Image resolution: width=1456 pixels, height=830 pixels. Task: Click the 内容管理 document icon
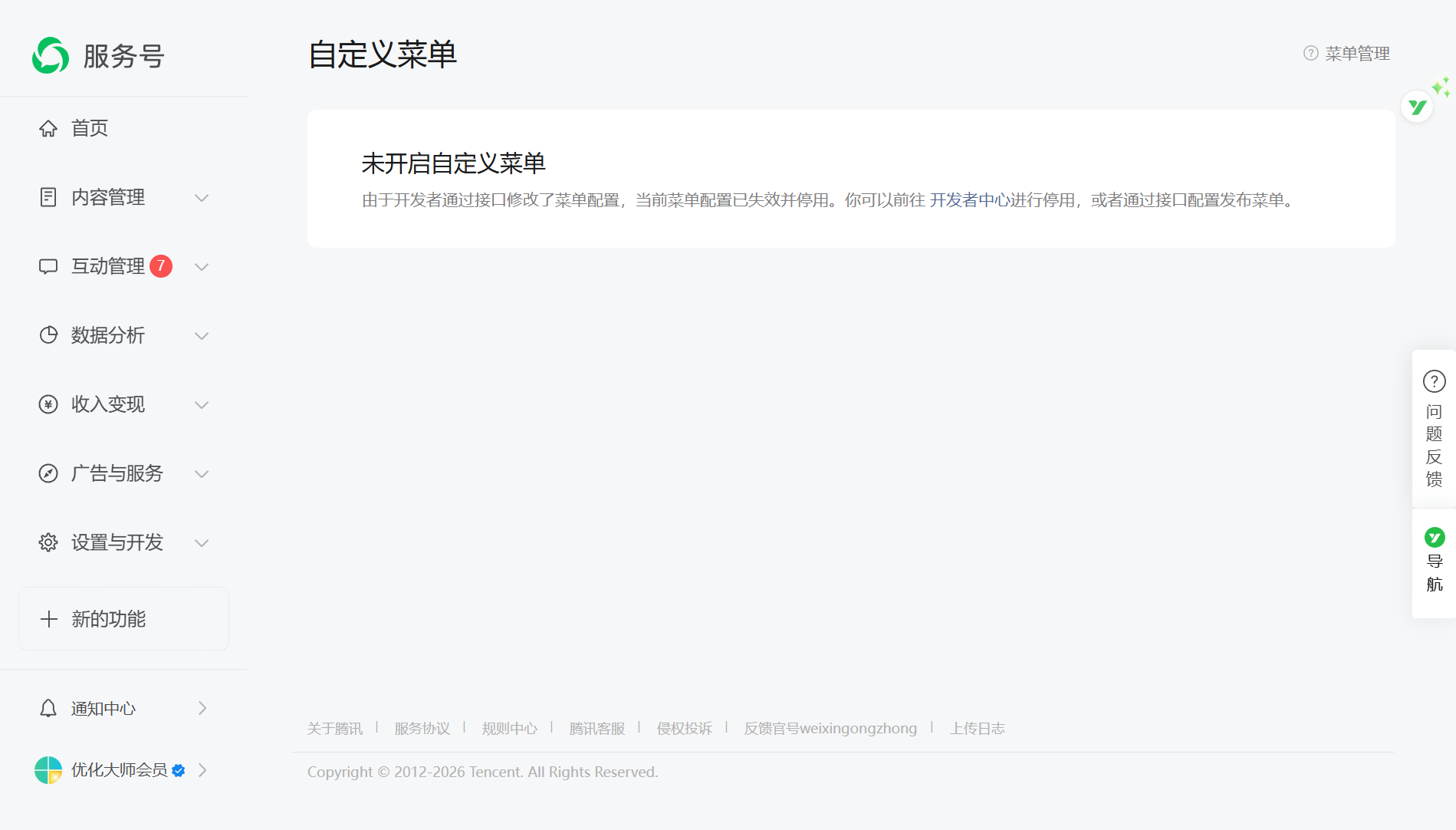[x=48, y=197]
